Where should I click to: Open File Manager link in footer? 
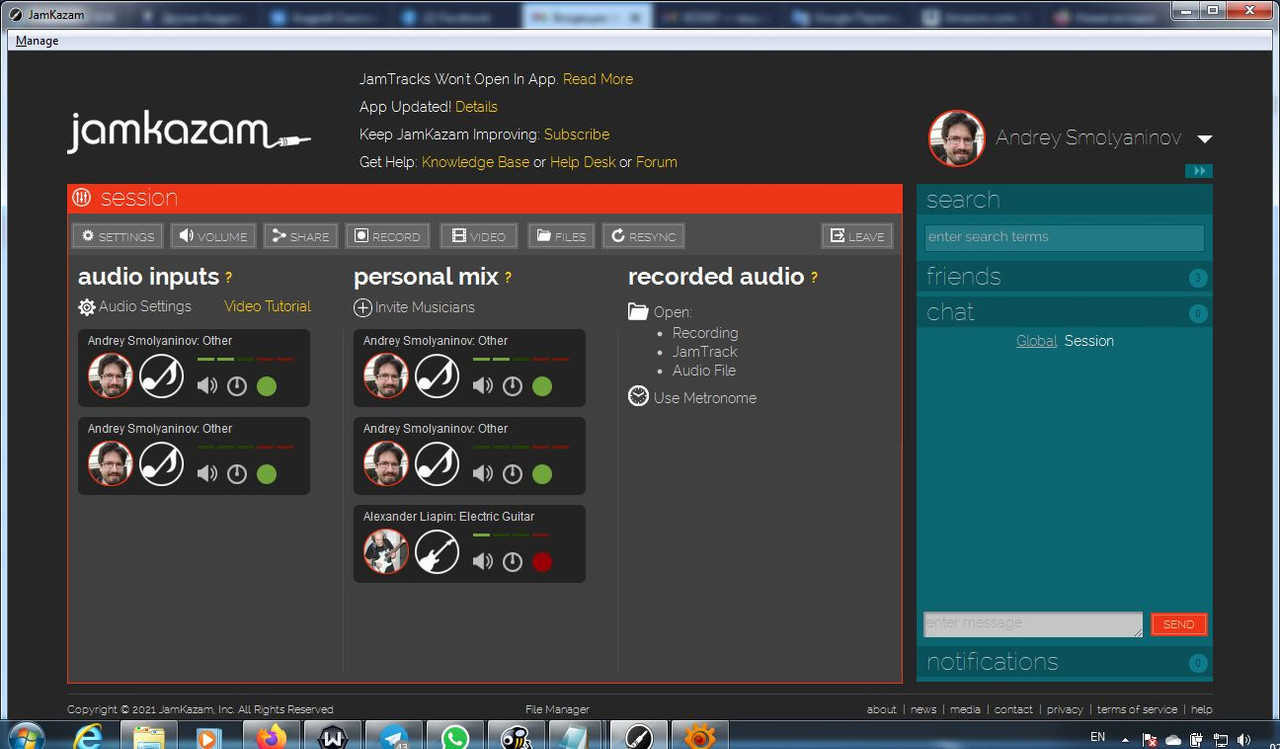557,709
